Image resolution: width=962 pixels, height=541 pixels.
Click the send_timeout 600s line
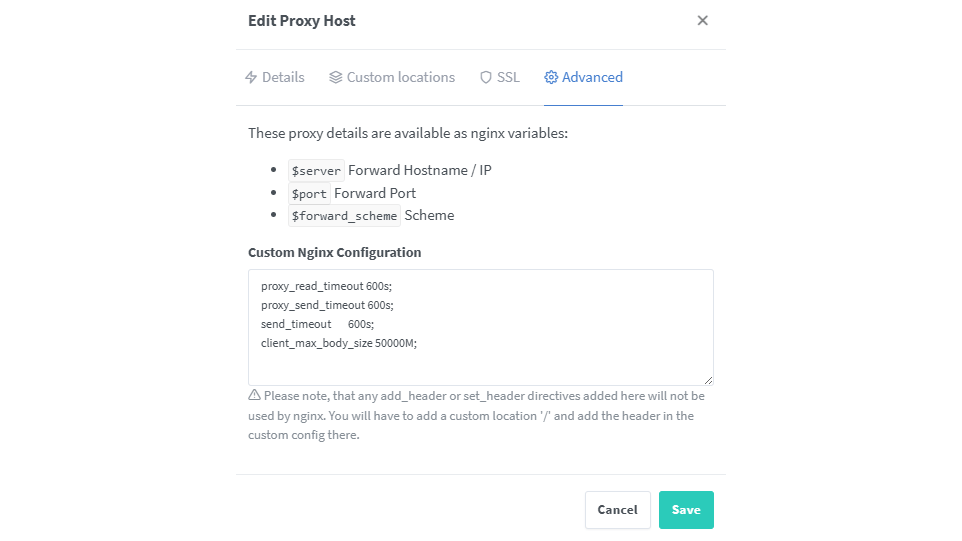pyautogui.click(x=317, y=324)
